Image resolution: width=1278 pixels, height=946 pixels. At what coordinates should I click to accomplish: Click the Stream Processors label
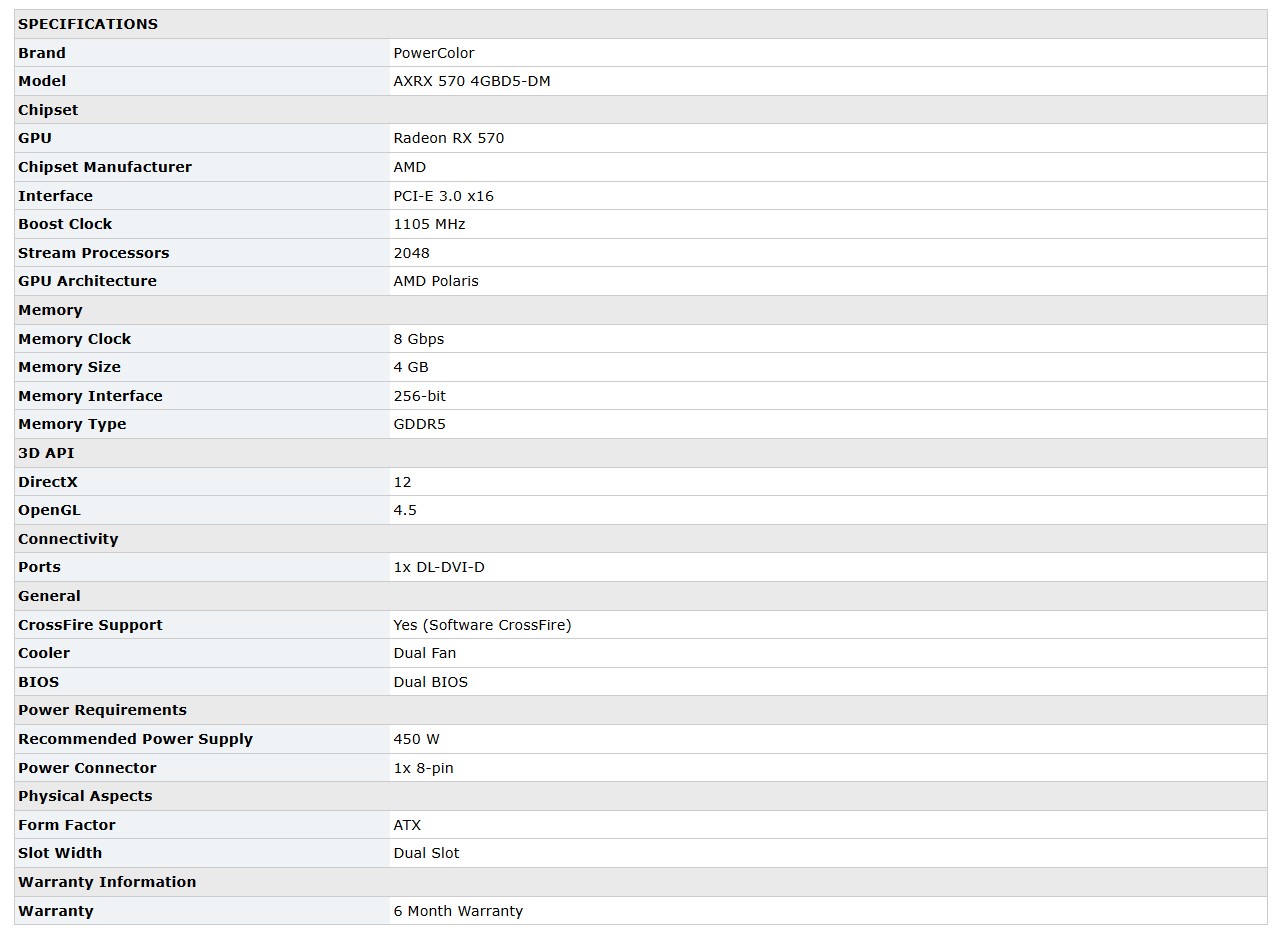click(x=94, y=253)
